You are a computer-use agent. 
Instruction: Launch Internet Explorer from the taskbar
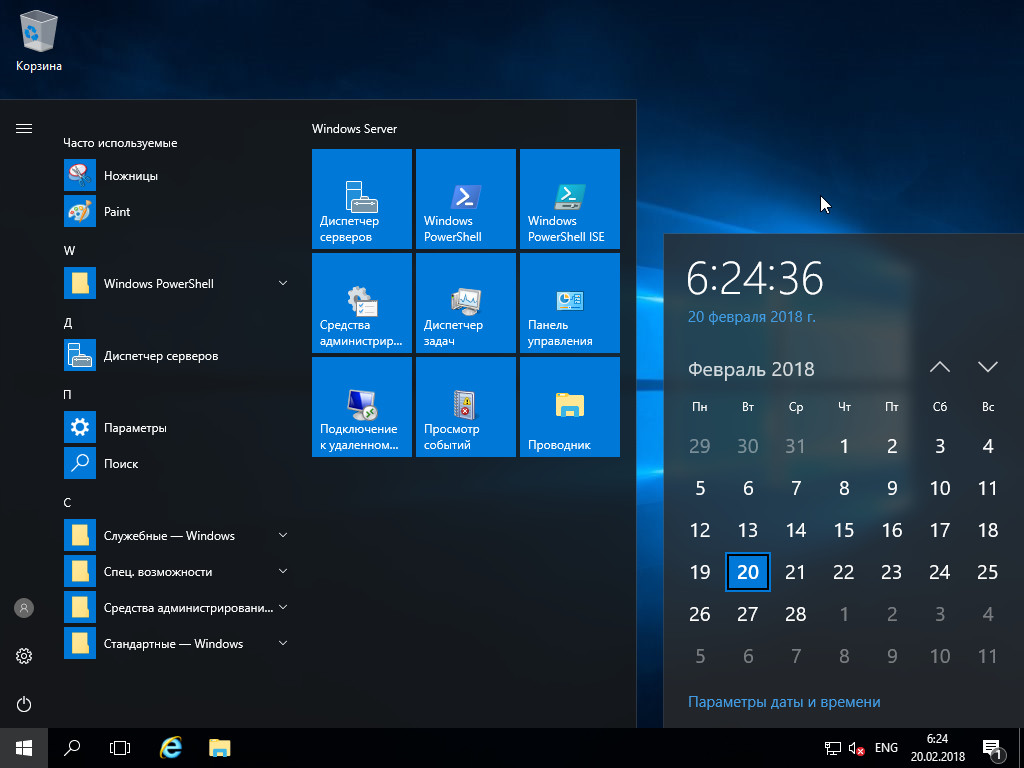coord(170,748)
